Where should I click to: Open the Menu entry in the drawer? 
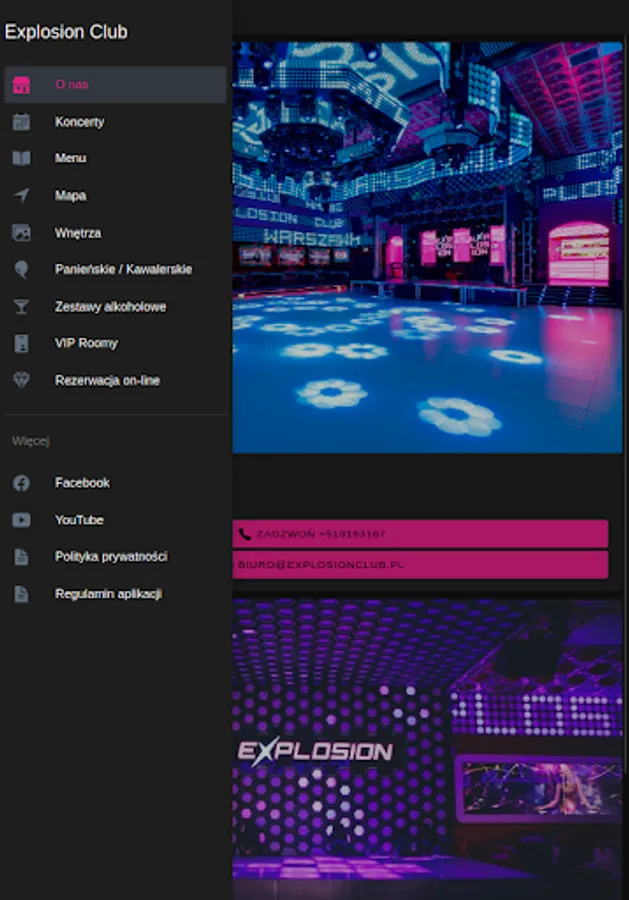pos(115,158)
